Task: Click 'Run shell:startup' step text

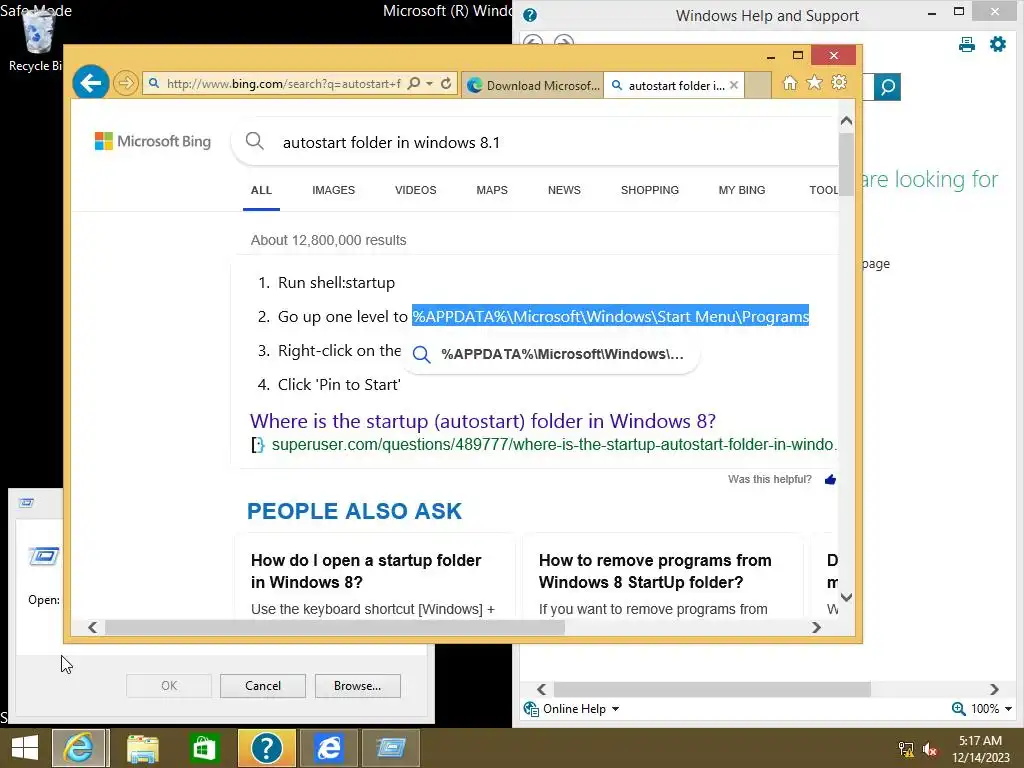Action: pos(336,283)
